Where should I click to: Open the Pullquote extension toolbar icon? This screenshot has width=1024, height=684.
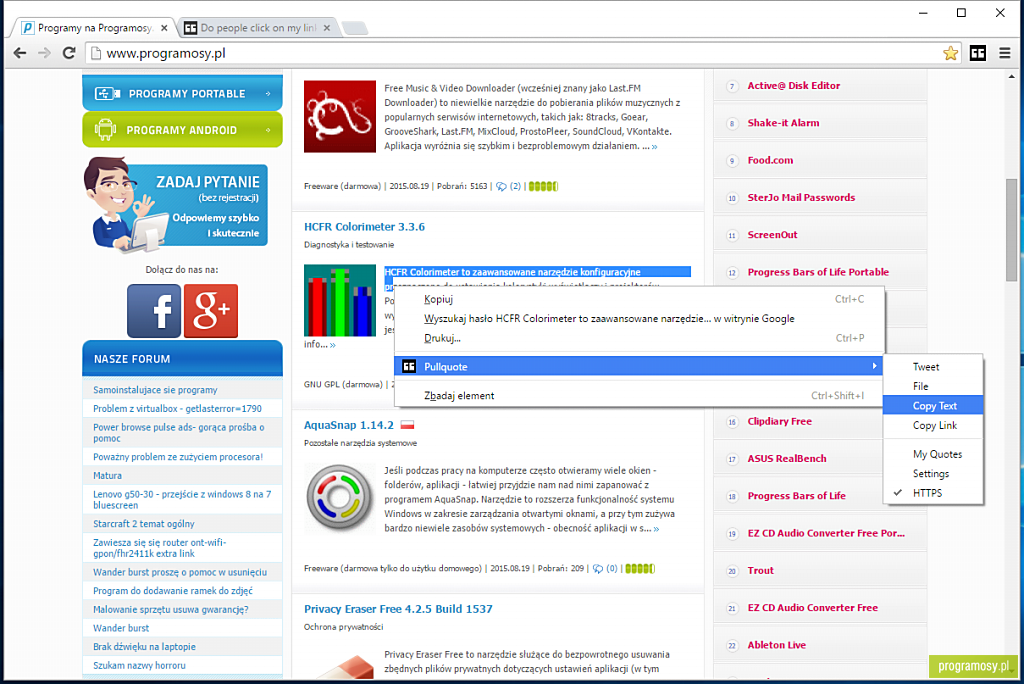[978, 53]
